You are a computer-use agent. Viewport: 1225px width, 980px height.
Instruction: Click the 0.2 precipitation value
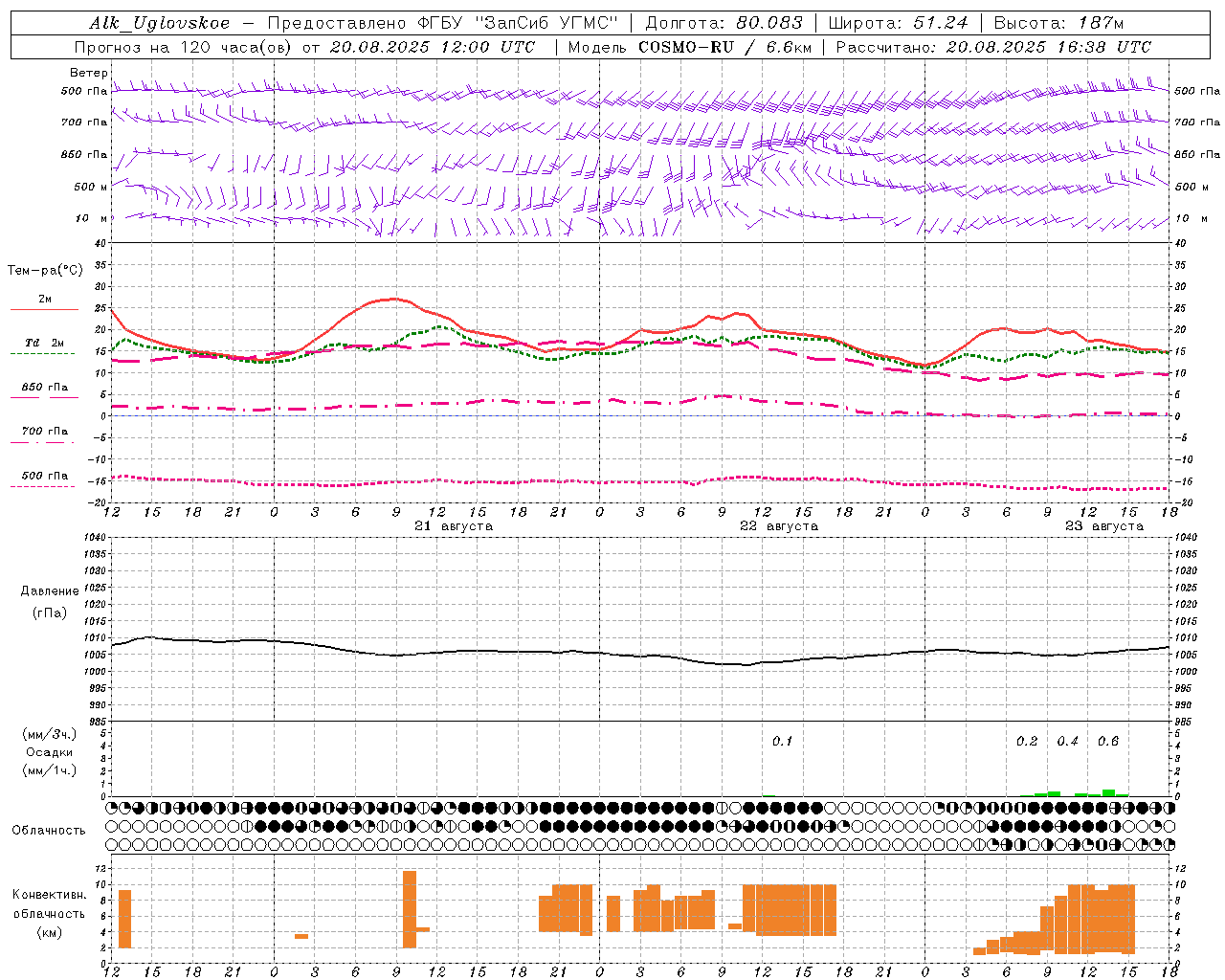coord(1027,742)
